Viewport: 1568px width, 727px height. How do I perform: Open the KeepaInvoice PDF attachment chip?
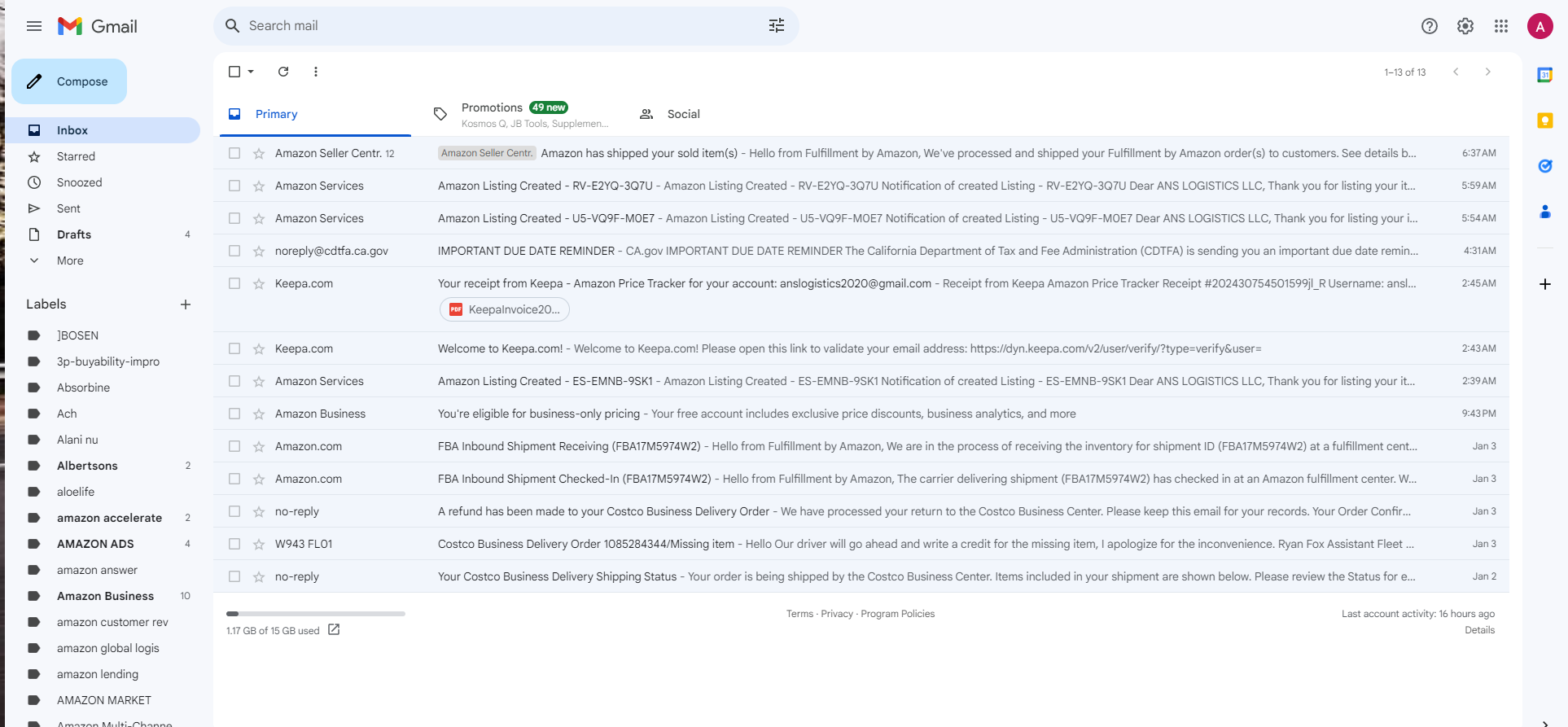(505, 309)
